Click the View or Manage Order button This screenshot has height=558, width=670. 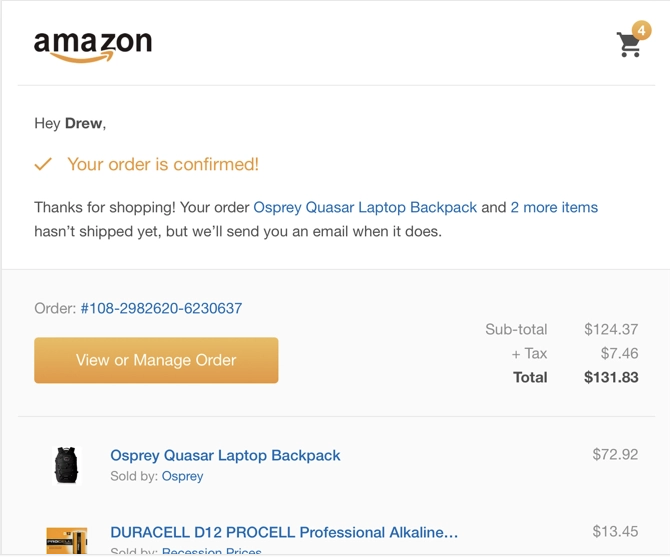tap(156, 360)
